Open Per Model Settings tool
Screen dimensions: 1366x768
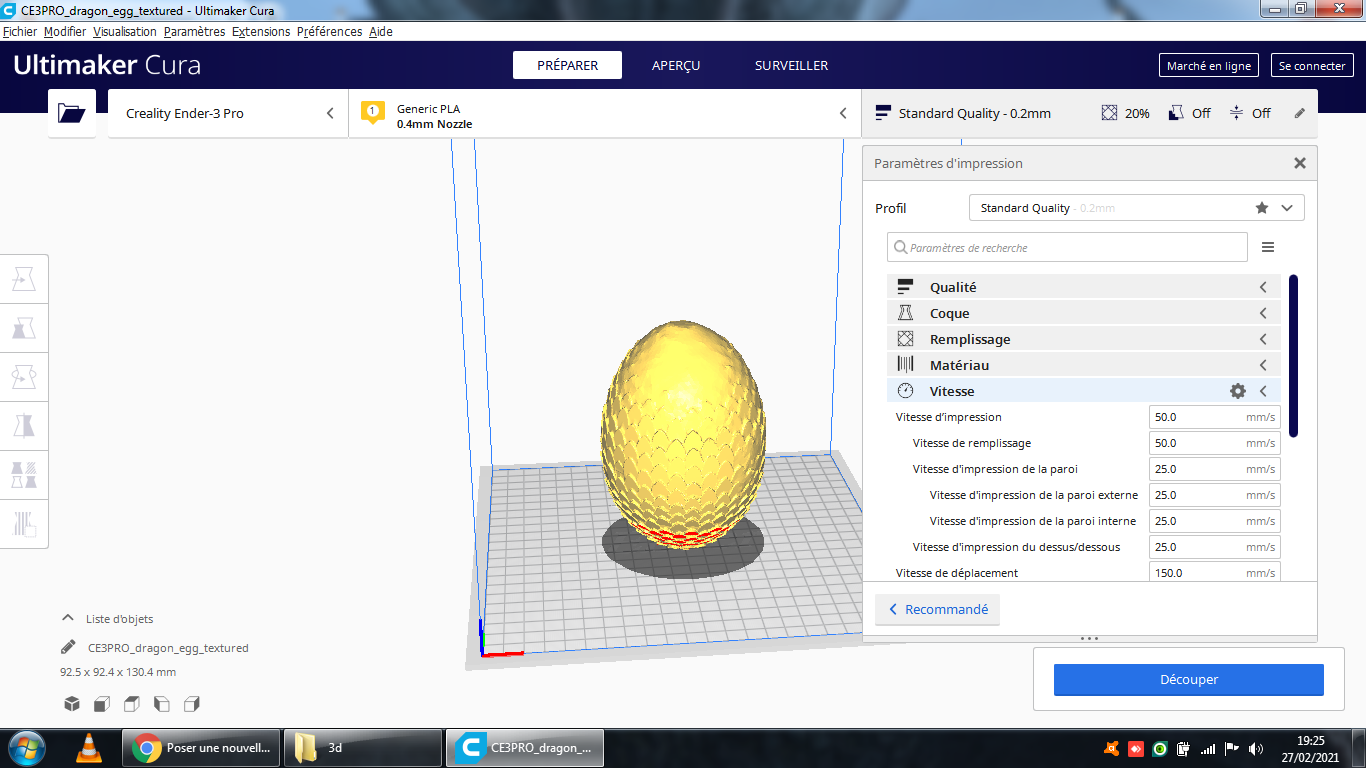(24, 474)
